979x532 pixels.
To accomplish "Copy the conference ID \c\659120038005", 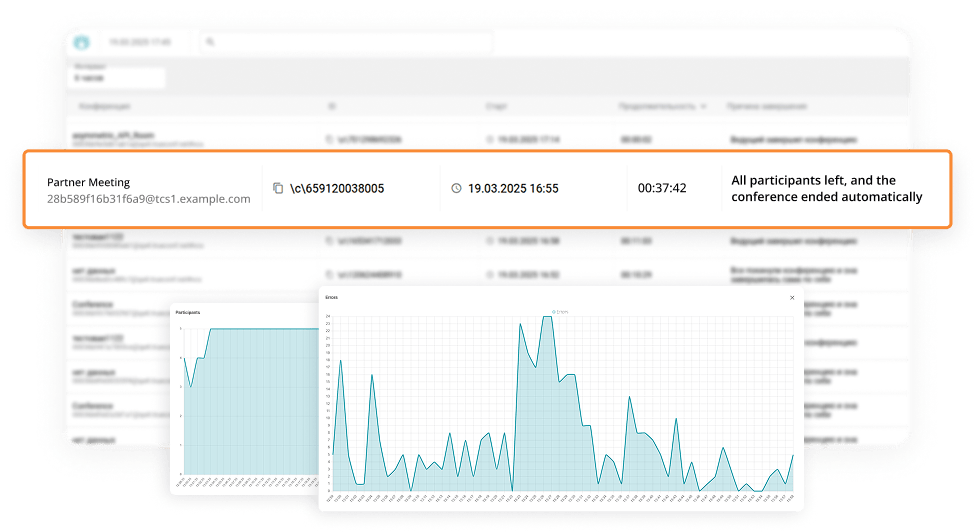I will tap(278, 188).
